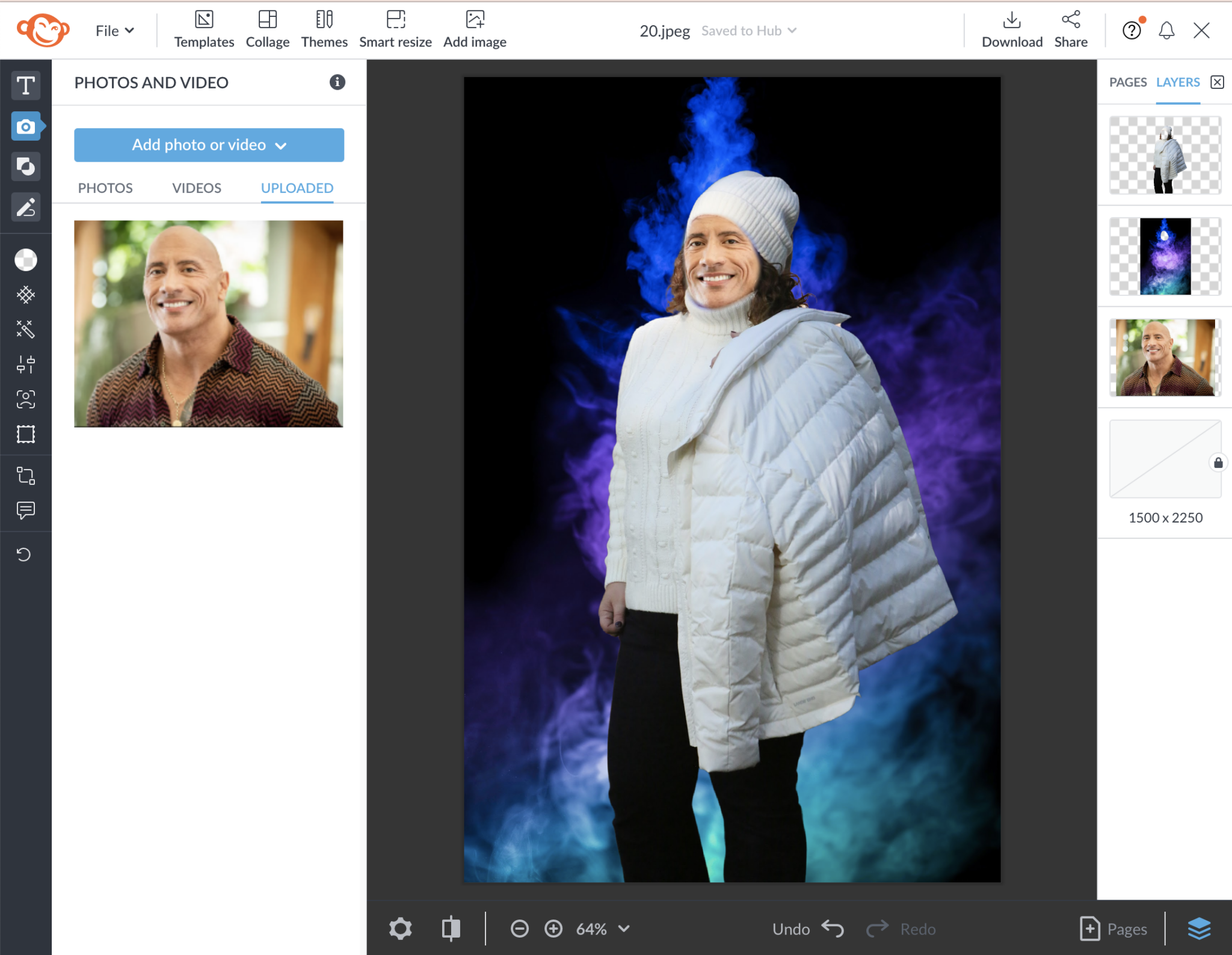
Task: Open the Background tool
Action: (x=25, y=259)
